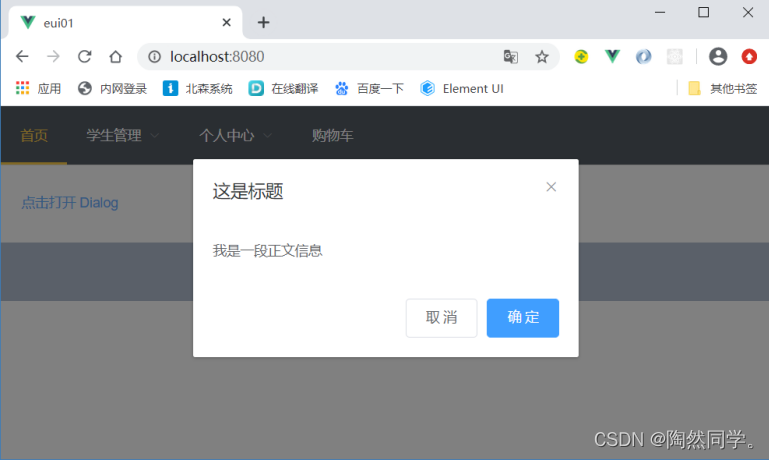
Task: Open the Element UI bookmark
Action: 462,89
